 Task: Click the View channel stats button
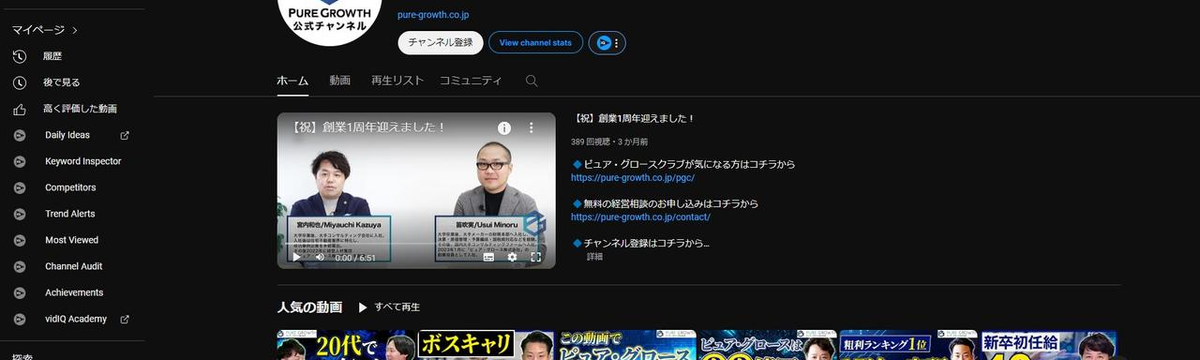point(536,43)
